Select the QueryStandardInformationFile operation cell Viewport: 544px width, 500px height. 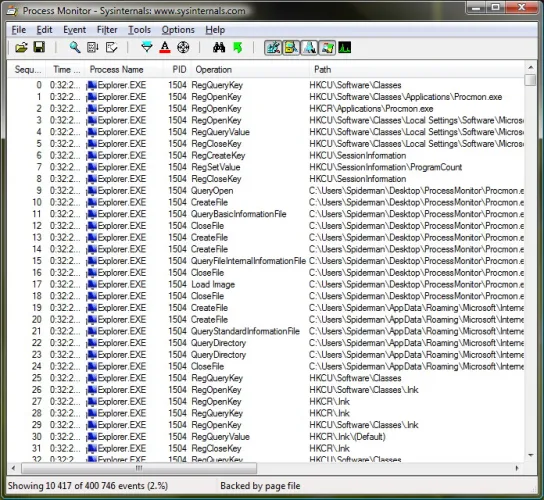click(x=245, y=331)
